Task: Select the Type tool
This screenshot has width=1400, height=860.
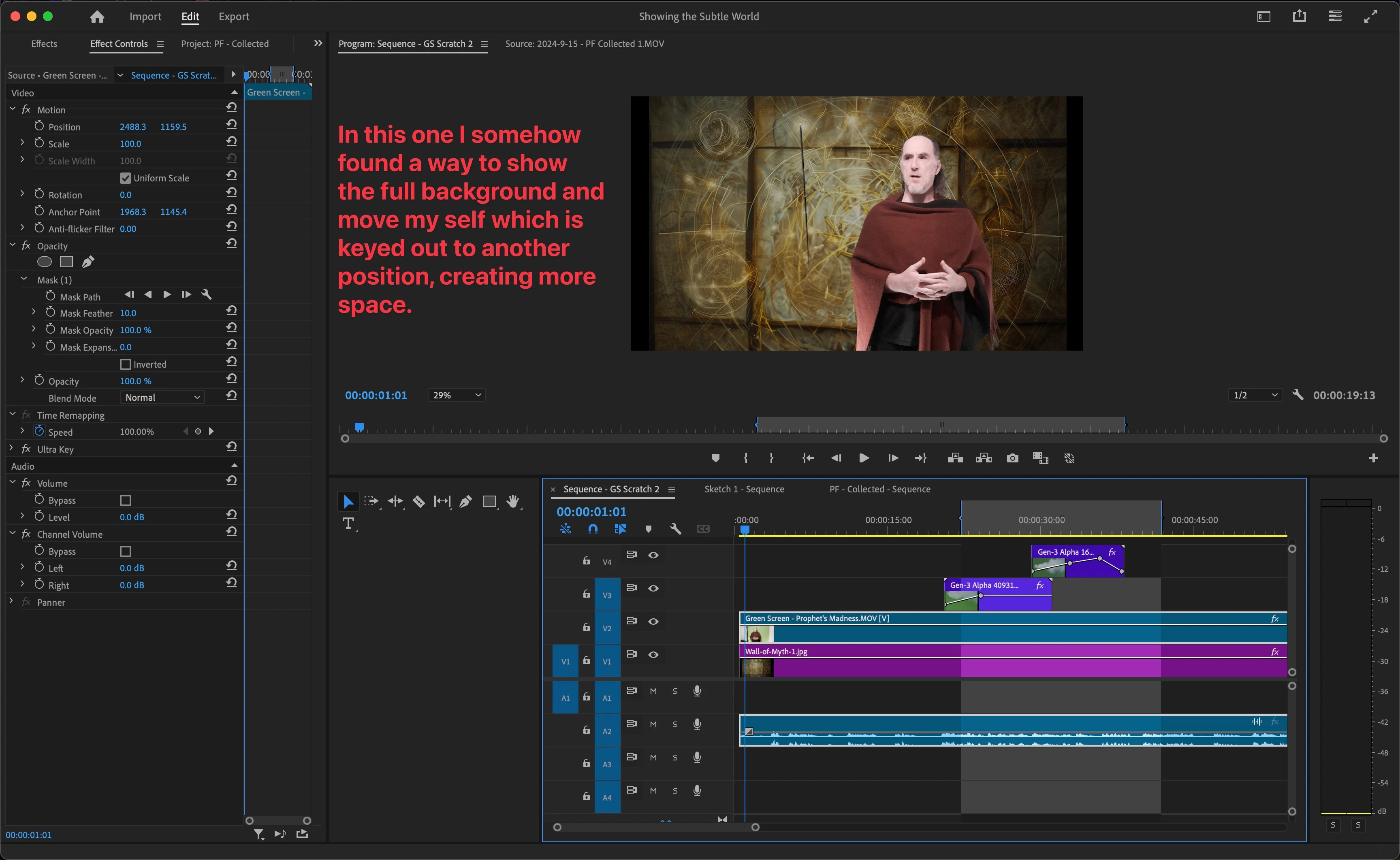Action: pos(348,523)
